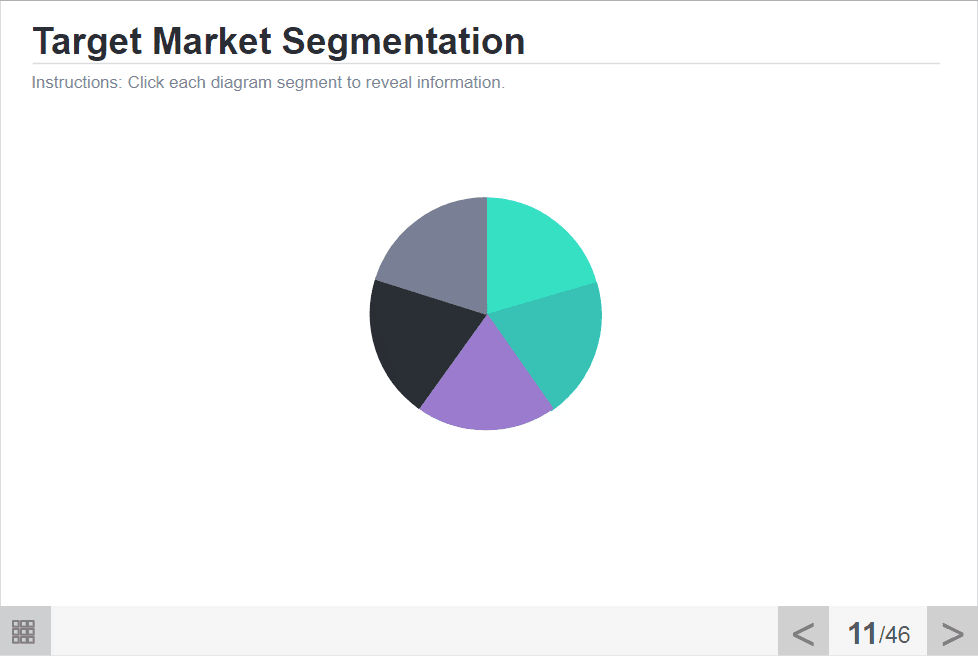Image resolution: width=978 pixels, height=656 pixels.
Task: Click the Target Market Segmentation title
Action: 278,41
